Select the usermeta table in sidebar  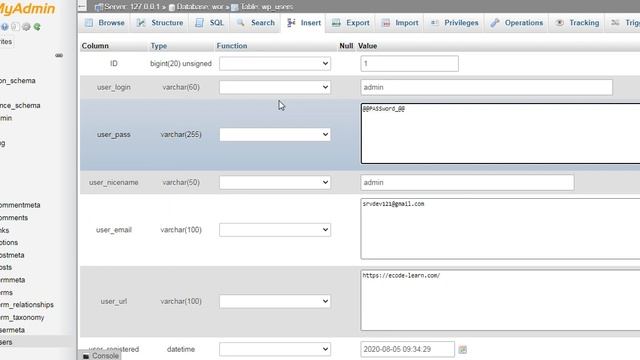click(x=13, y=330)
